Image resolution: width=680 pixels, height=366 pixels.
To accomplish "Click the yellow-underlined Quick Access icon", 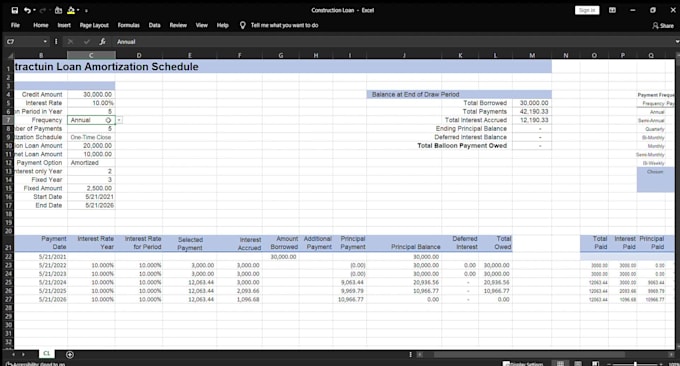I will tap(71, 10).
